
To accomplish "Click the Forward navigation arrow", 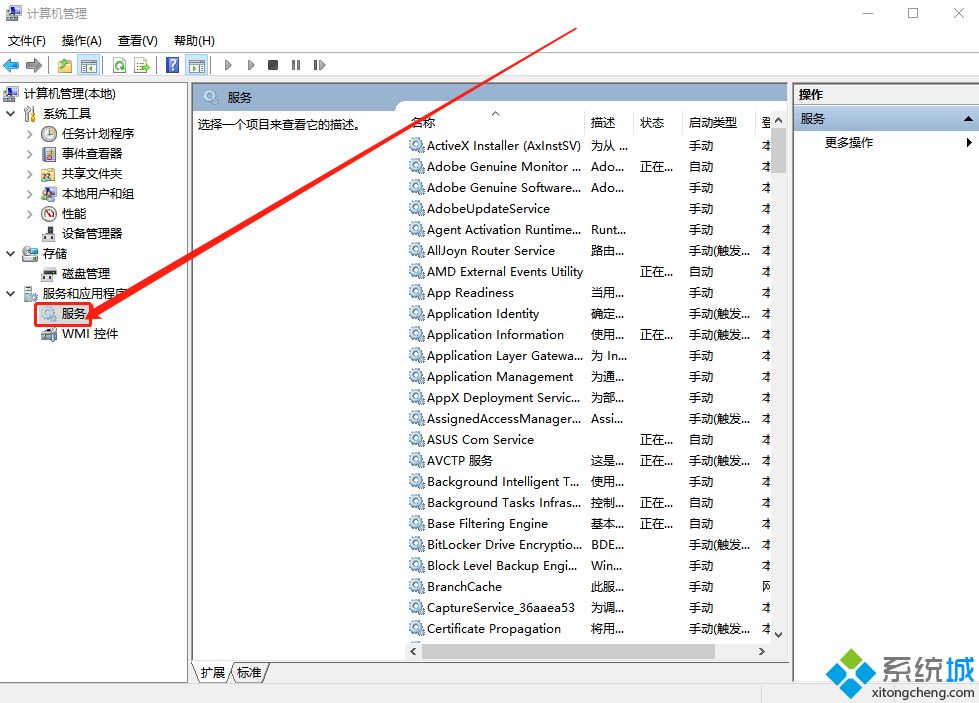I will pyautogui.click(x=33, y=65).
